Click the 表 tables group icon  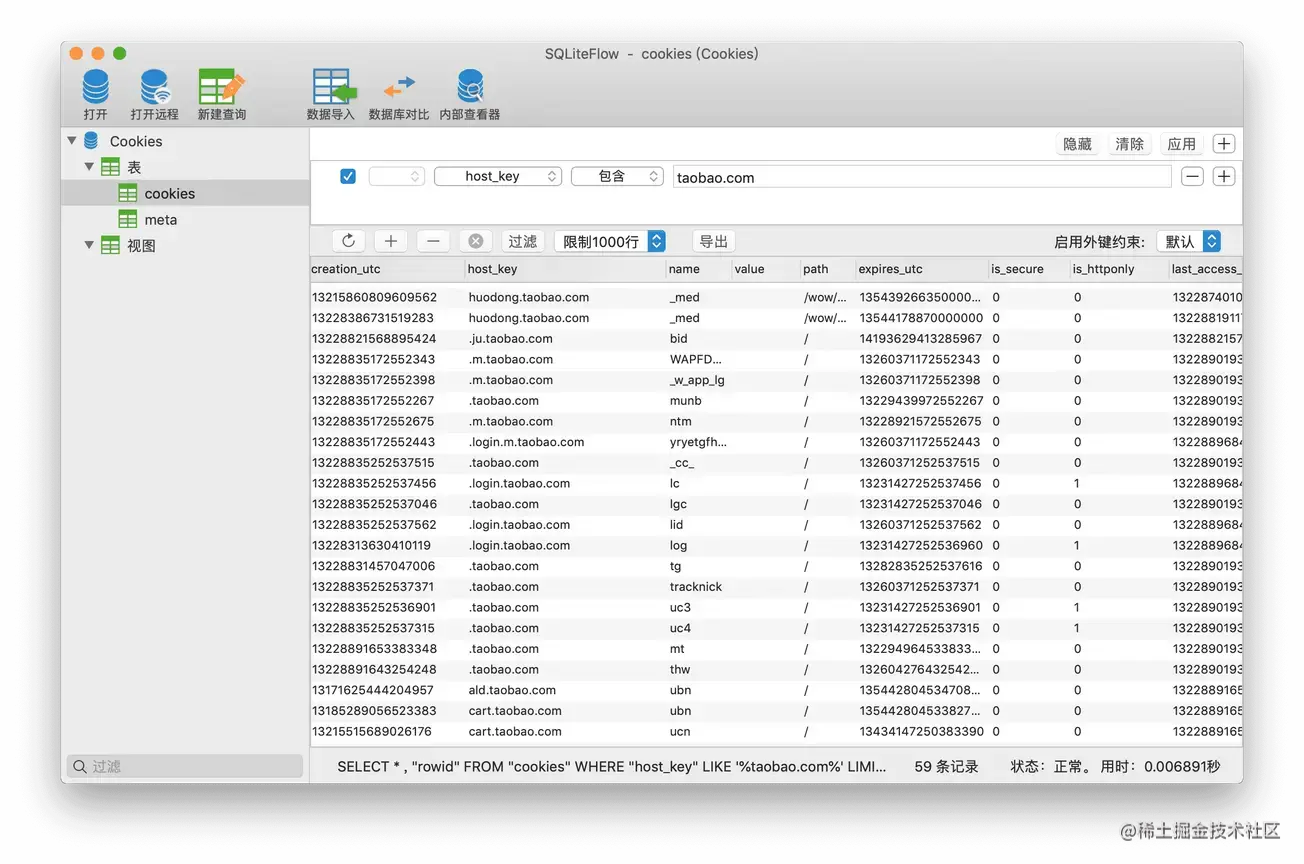(x=110, y=167)
